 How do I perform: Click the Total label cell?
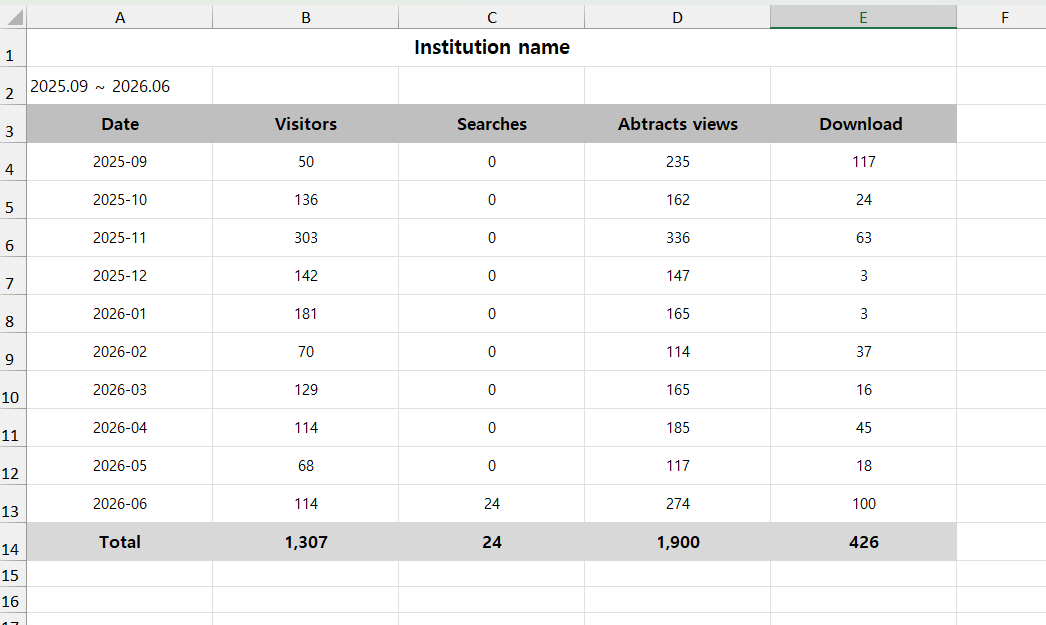tap(120, 542)
